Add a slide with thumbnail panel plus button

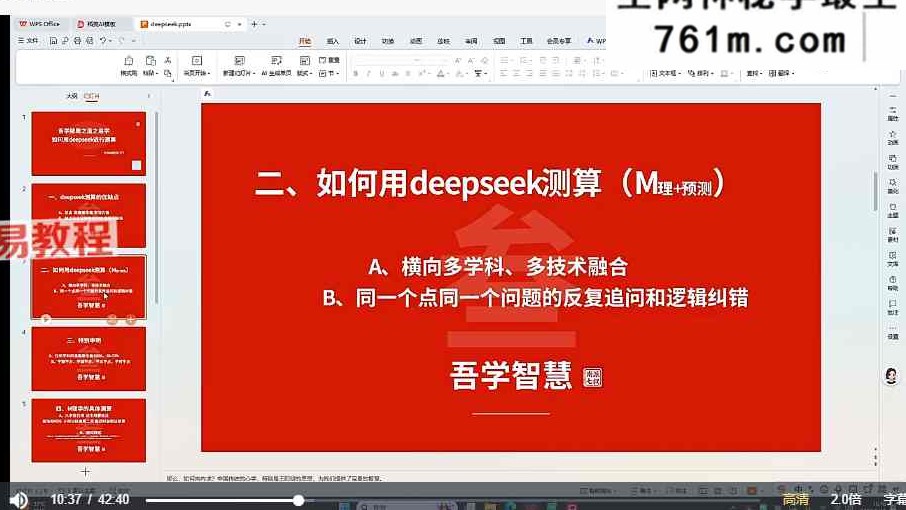[85, 472]
